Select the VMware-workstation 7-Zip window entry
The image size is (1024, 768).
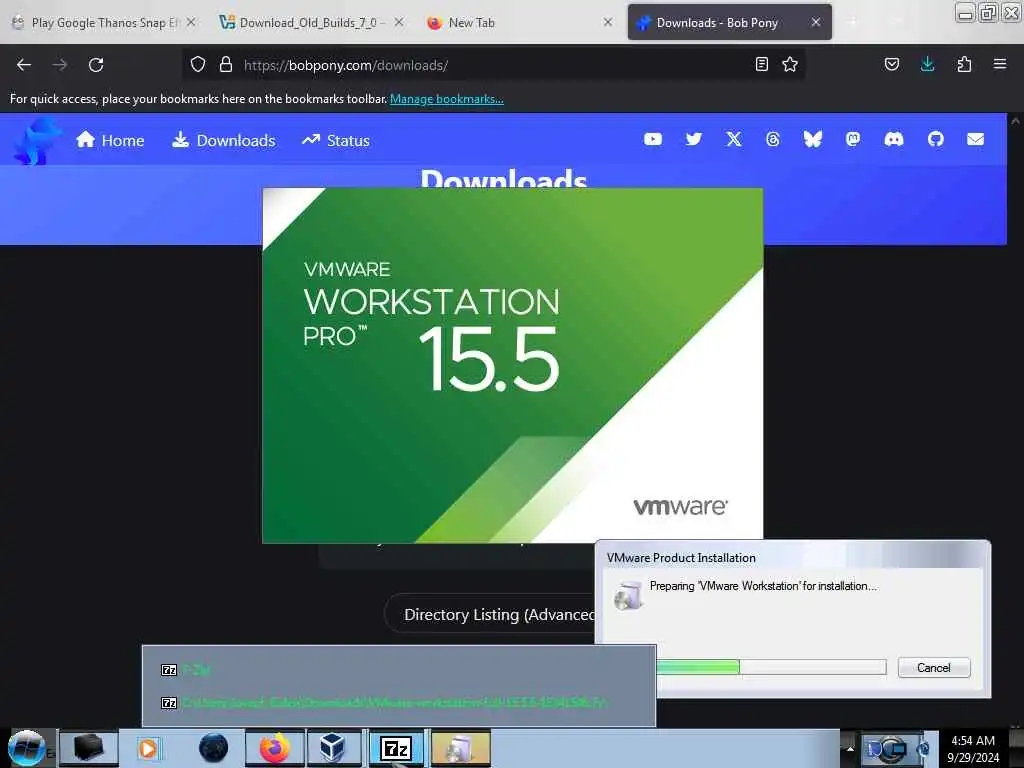[398, 703]
